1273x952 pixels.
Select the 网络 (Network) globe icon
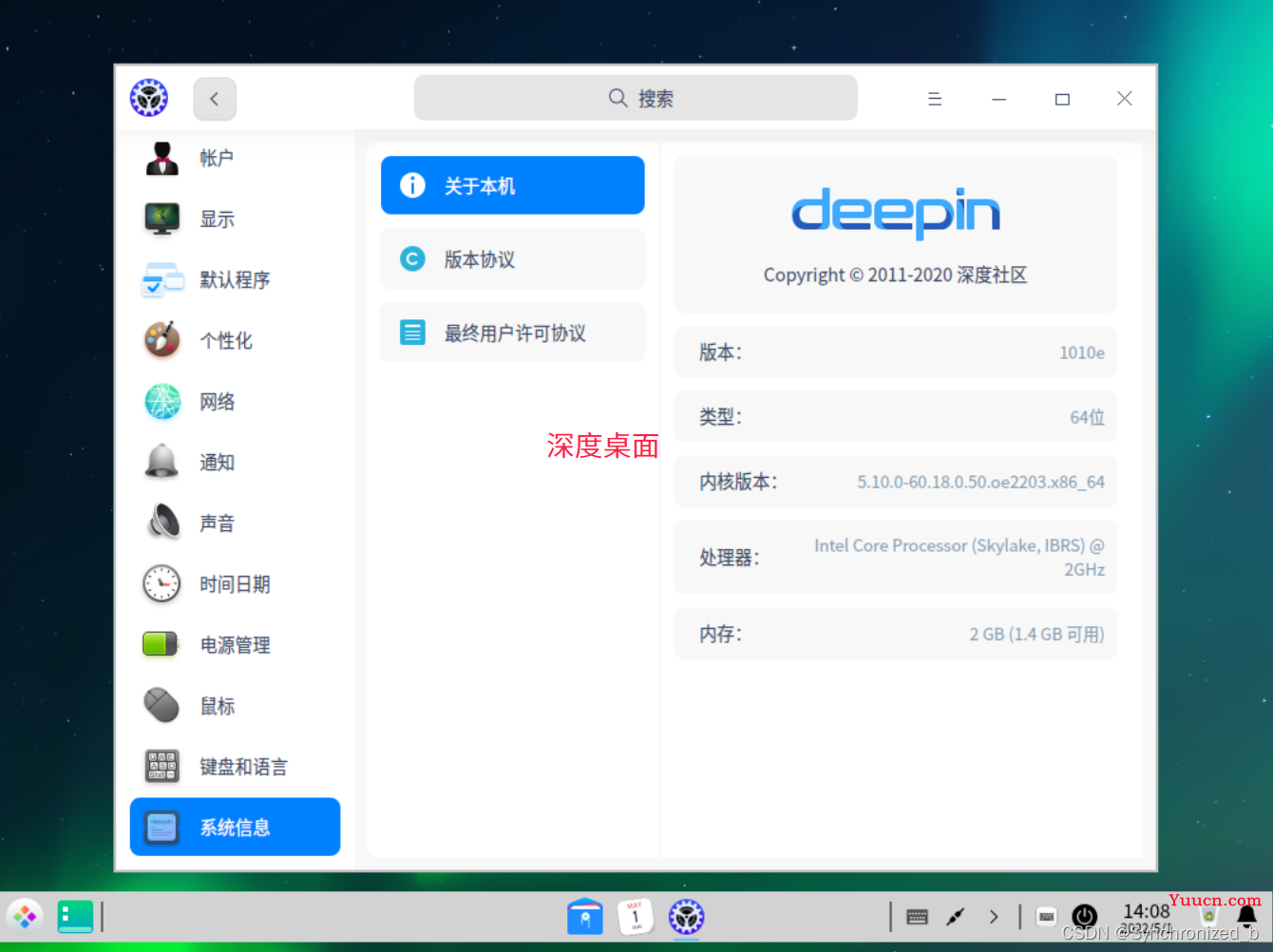pyautogui.click(x=162, y=402)
